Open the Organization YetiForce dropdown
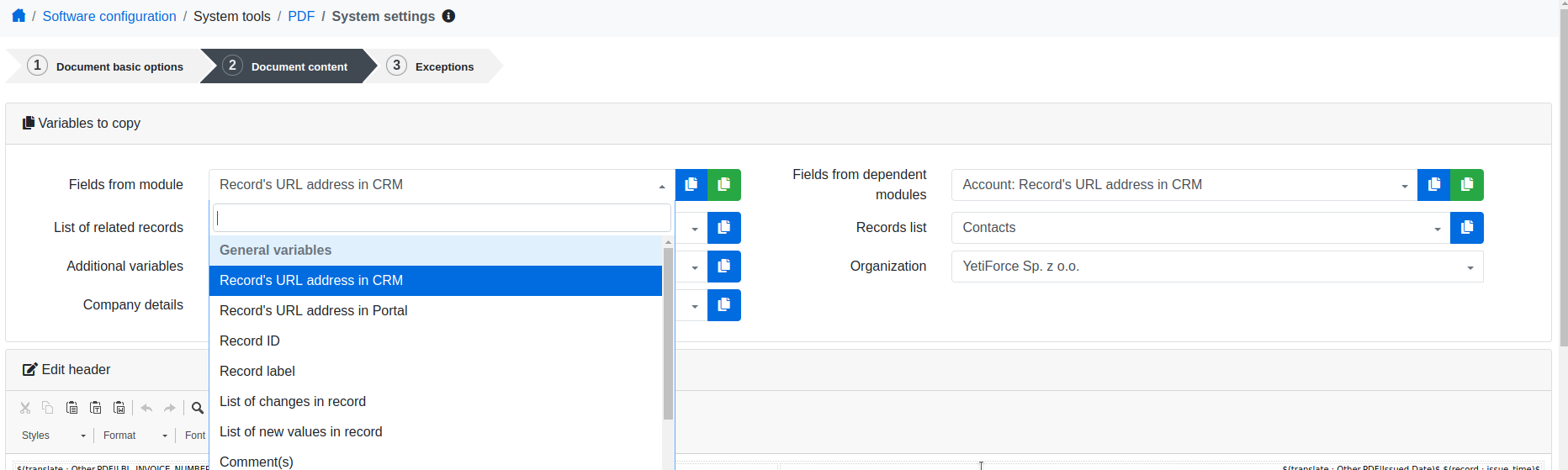This screenshot has width=1568, height=470. click(x=1217, y=267)
